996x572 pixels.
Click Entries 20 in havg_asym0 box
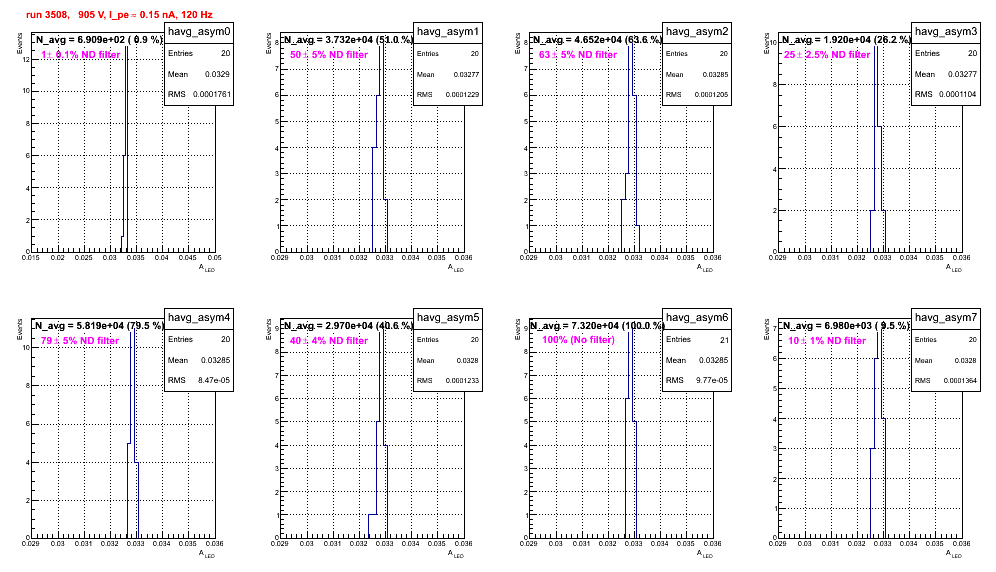click(199, 53)
